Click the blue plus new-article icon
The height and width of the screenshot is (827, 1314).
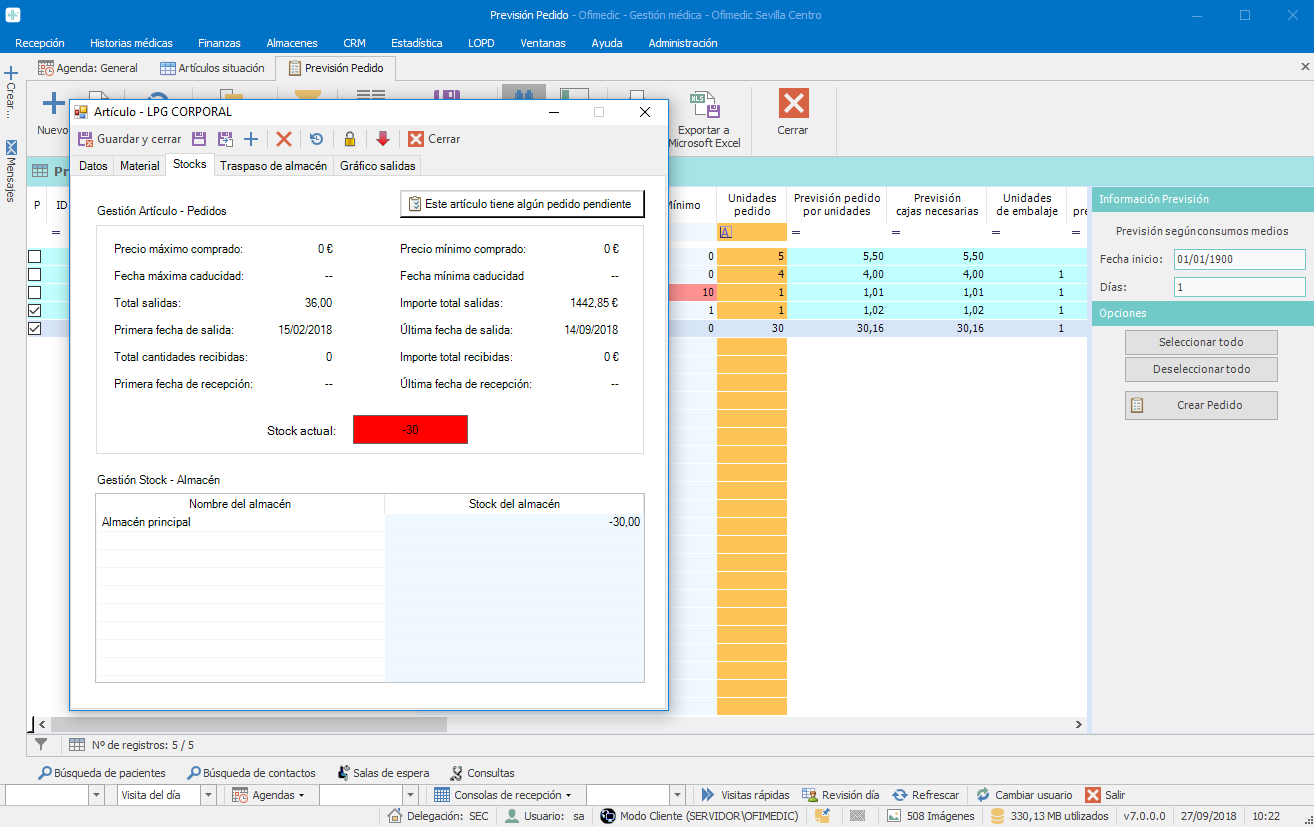coord(251,139)
